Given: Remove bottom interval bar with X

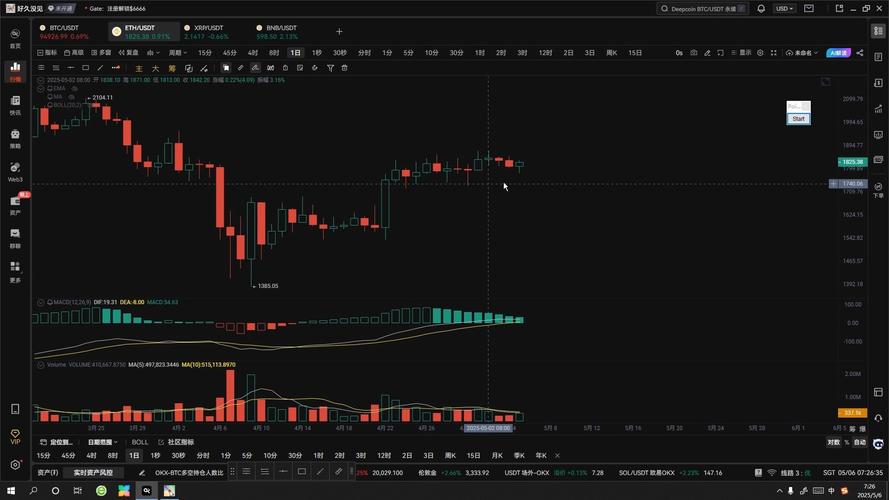Looking at the screenshot, I should point(557,455).
